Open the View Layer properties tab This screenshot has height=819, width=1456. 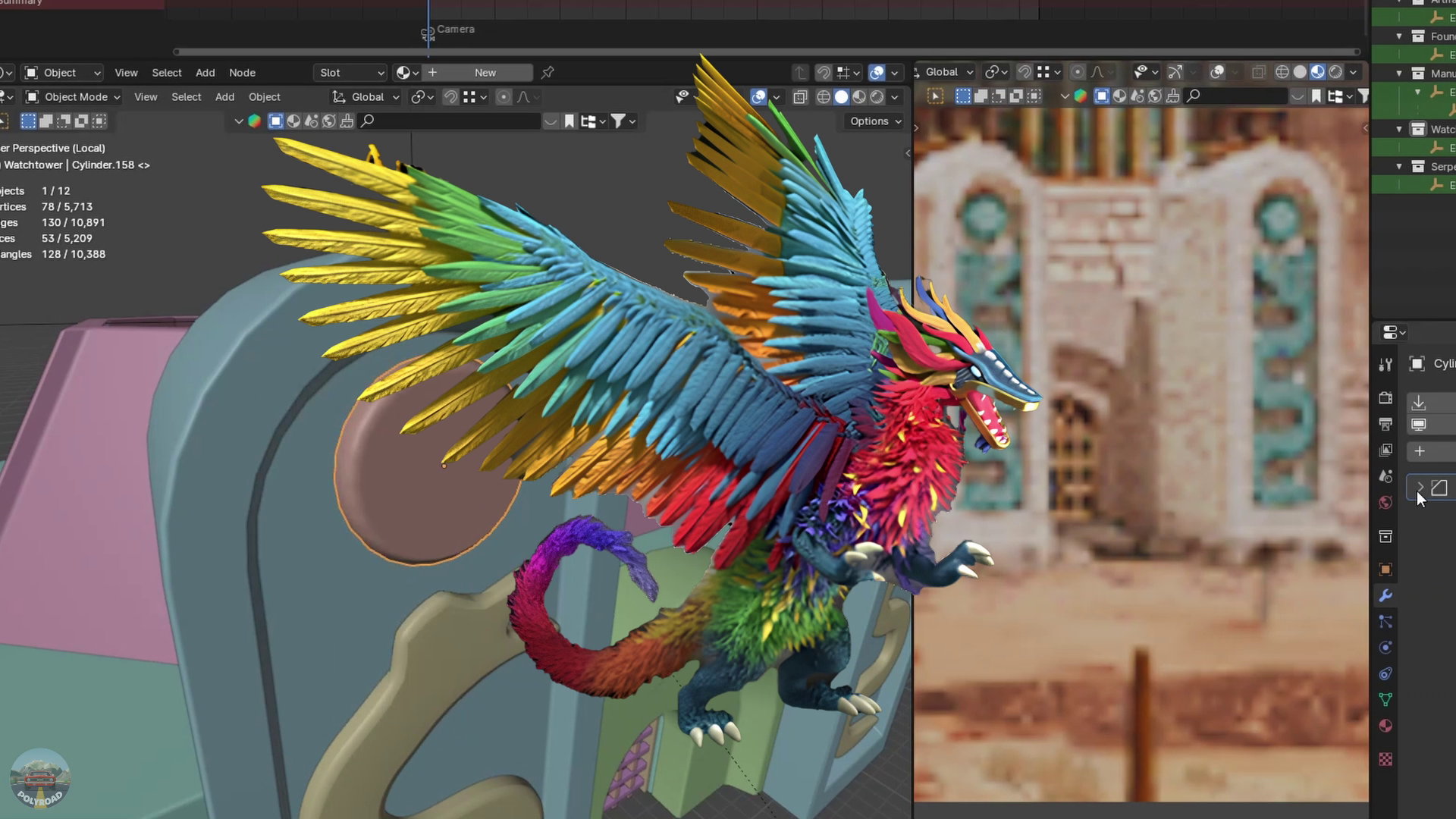[x=1385, y=450]
